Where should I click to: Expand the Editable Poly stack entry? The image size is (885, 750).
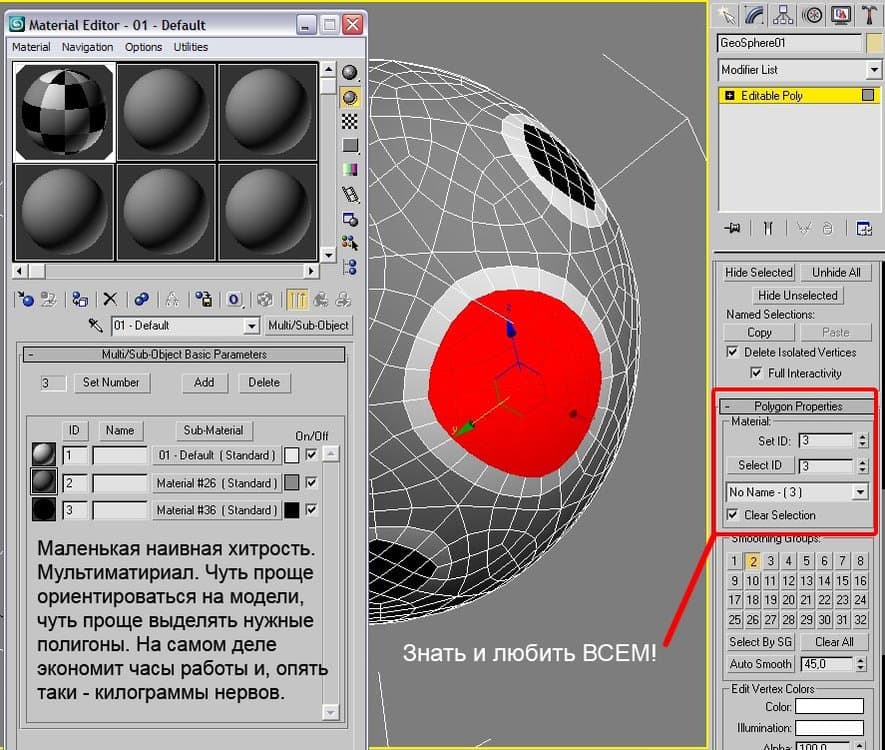tap(730, 96)
